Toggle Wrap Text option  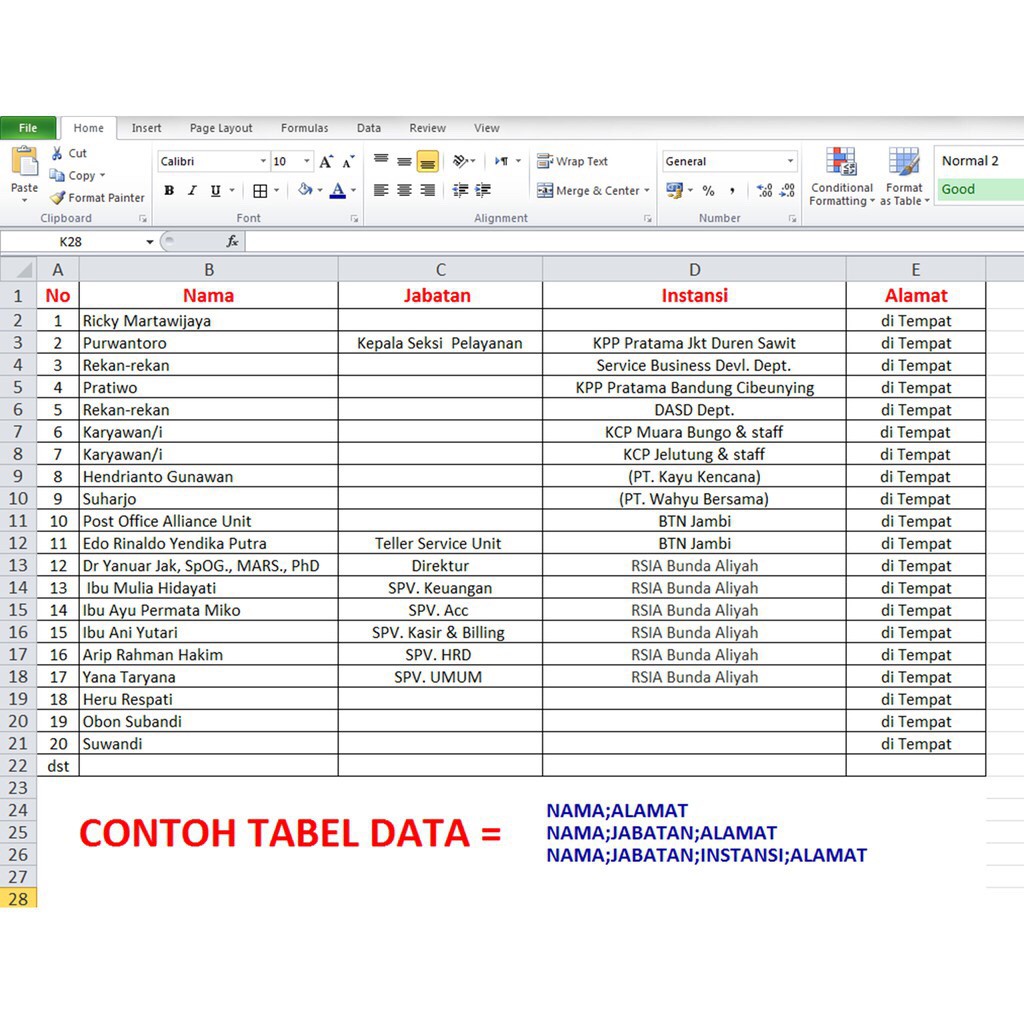coord(572,161)
